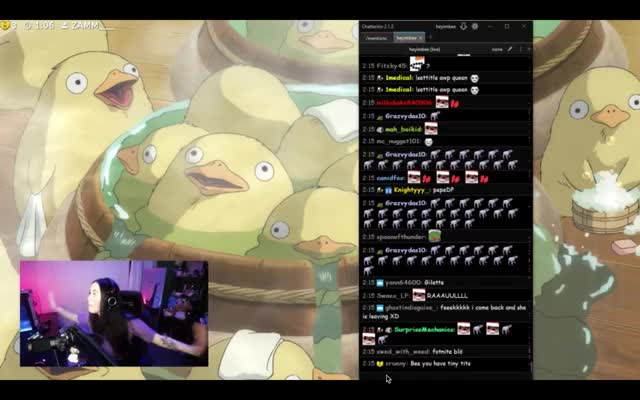
Task: Click the red username above Grazvydas10's first message
Action: 404,103
